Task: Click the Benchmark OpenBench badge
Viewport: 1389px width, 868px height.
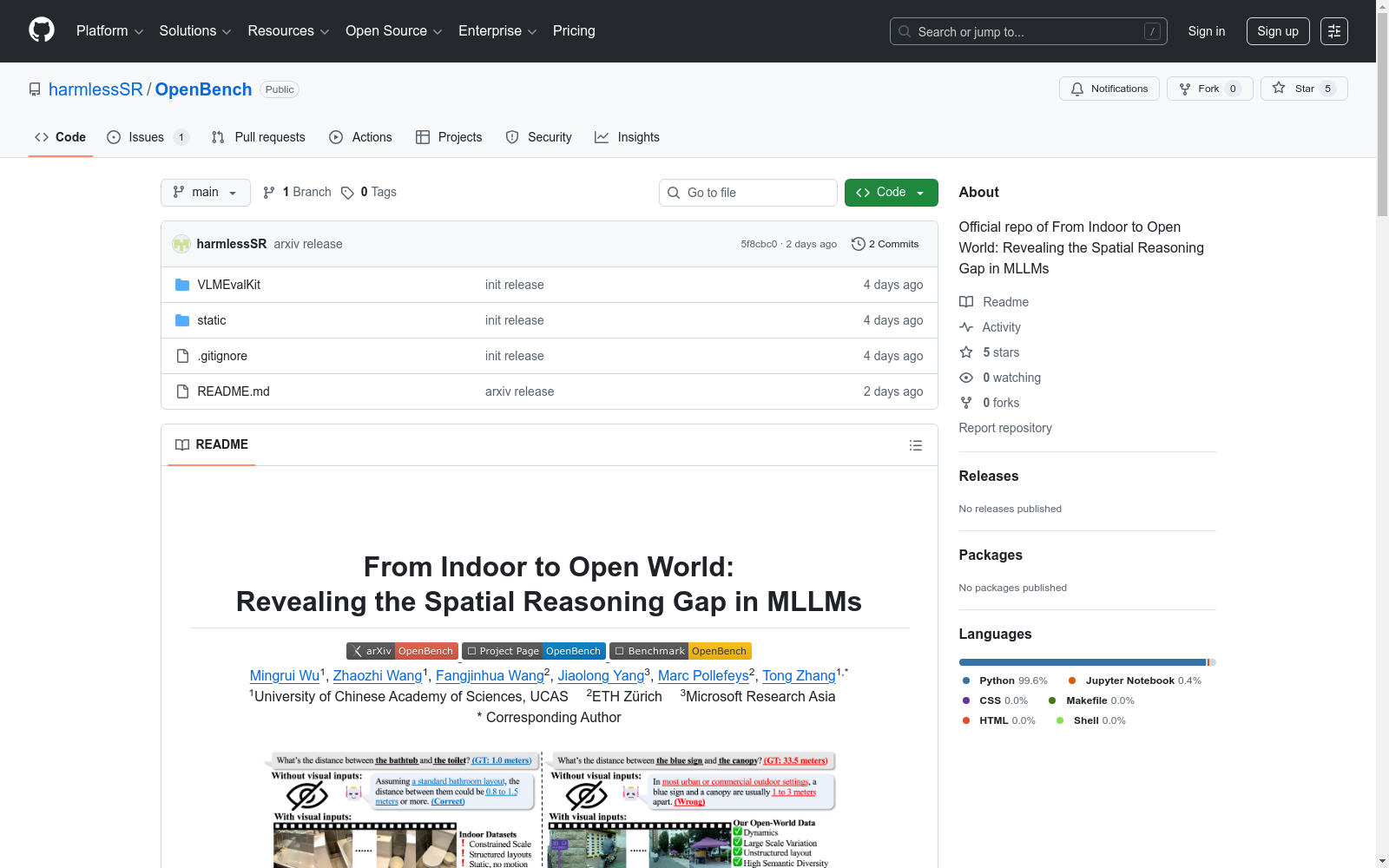Action: pyautogui.click(x=681, y=651)
